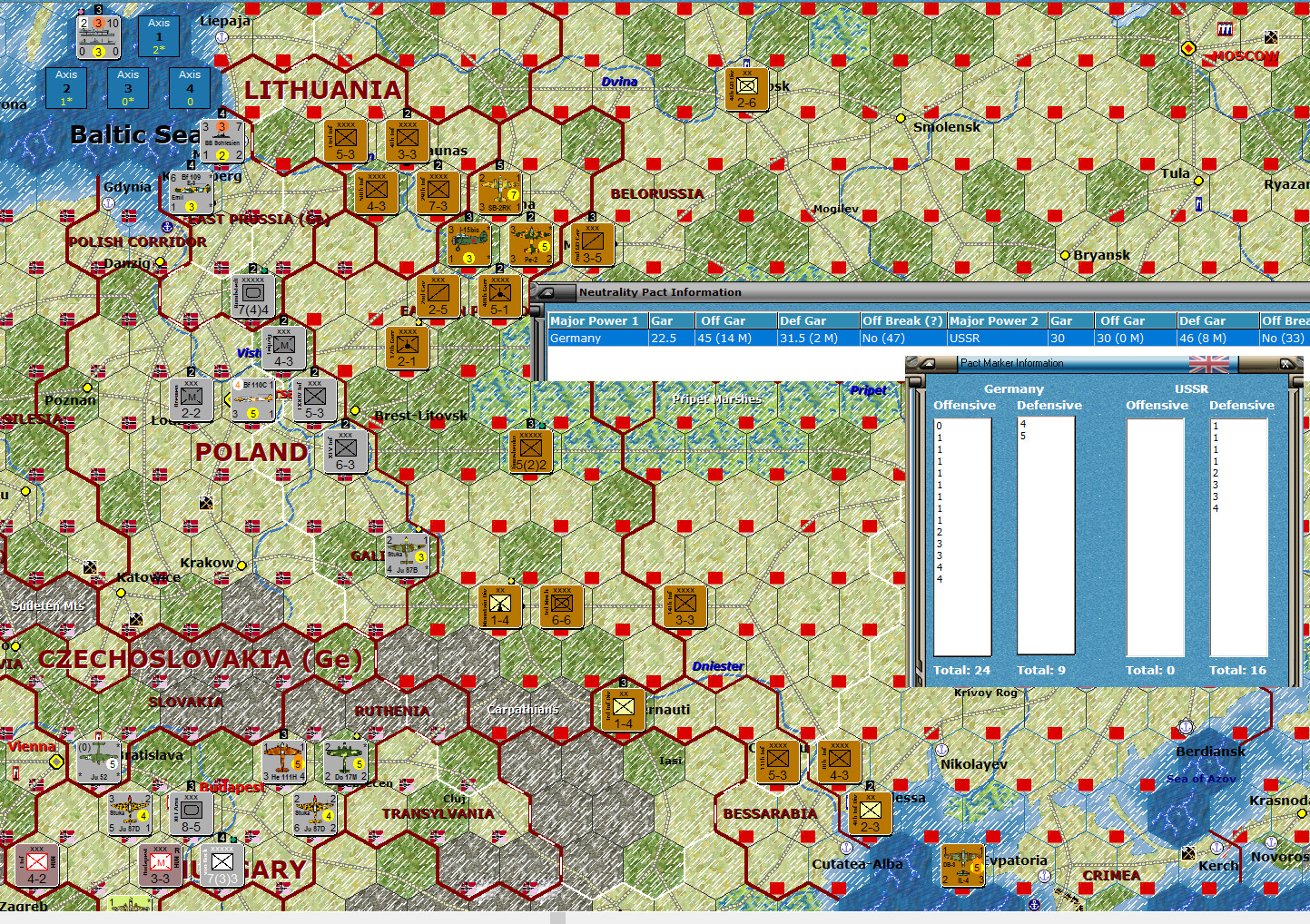Click the Smolensk city dot
Image resolution: width=1310 pixels, height=924 pixels.
coord(901,118)
